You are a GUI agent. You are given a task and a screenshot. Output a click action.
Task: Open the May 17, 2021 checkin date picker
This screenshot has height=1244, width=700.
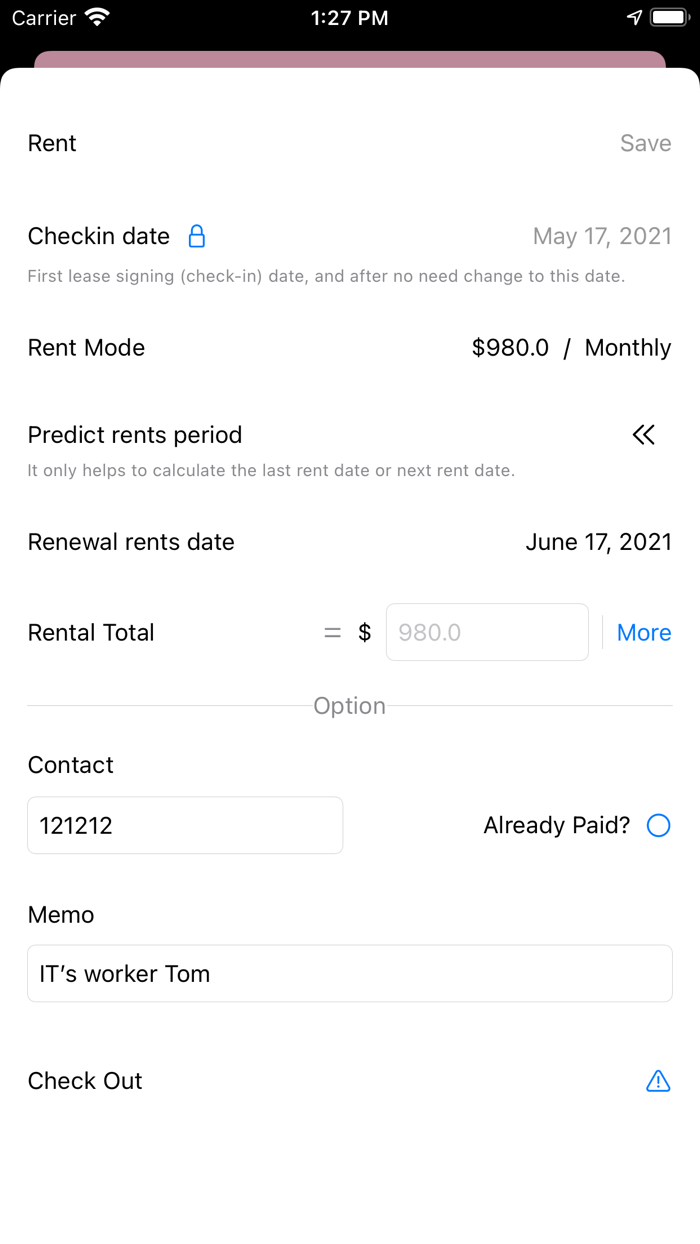click(602, 236)
